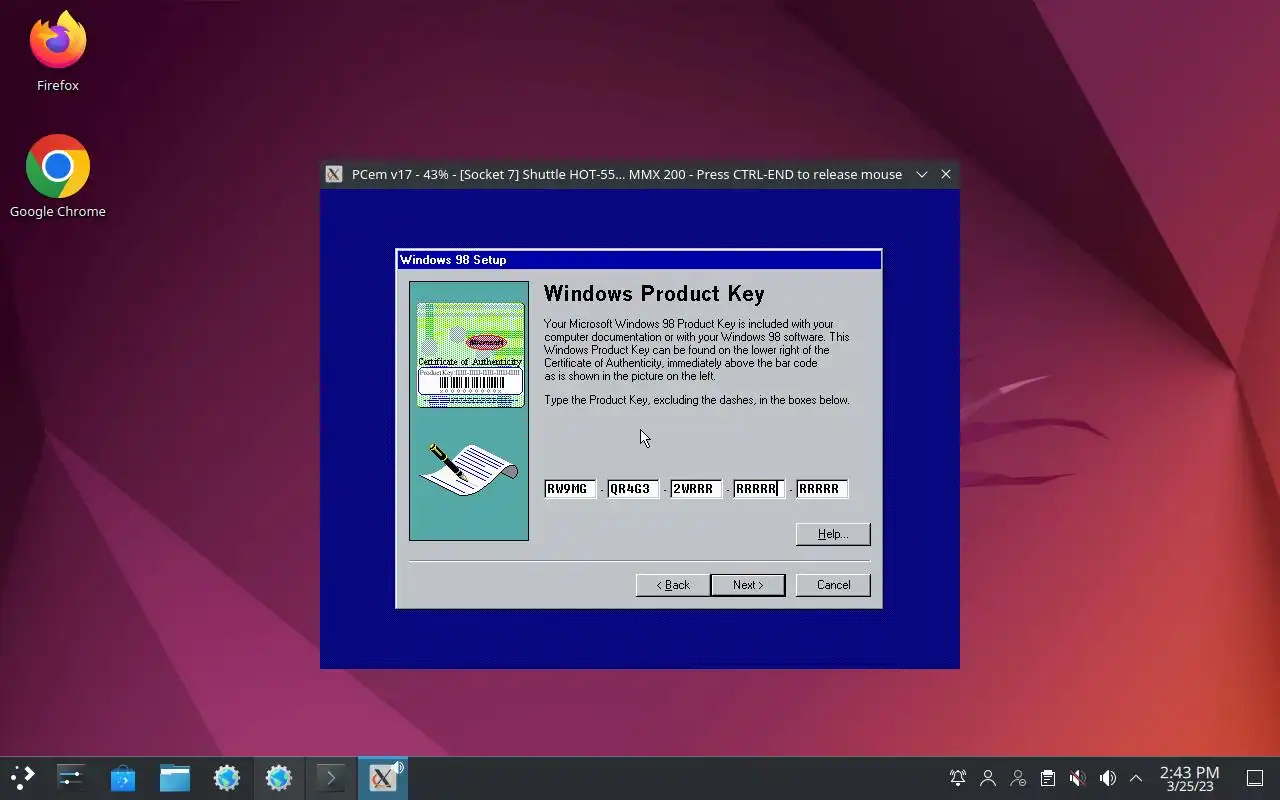The image size is (1280, 800).
Task: Launch Discover software center from the taskbar
Action: [x=123, y=778]
